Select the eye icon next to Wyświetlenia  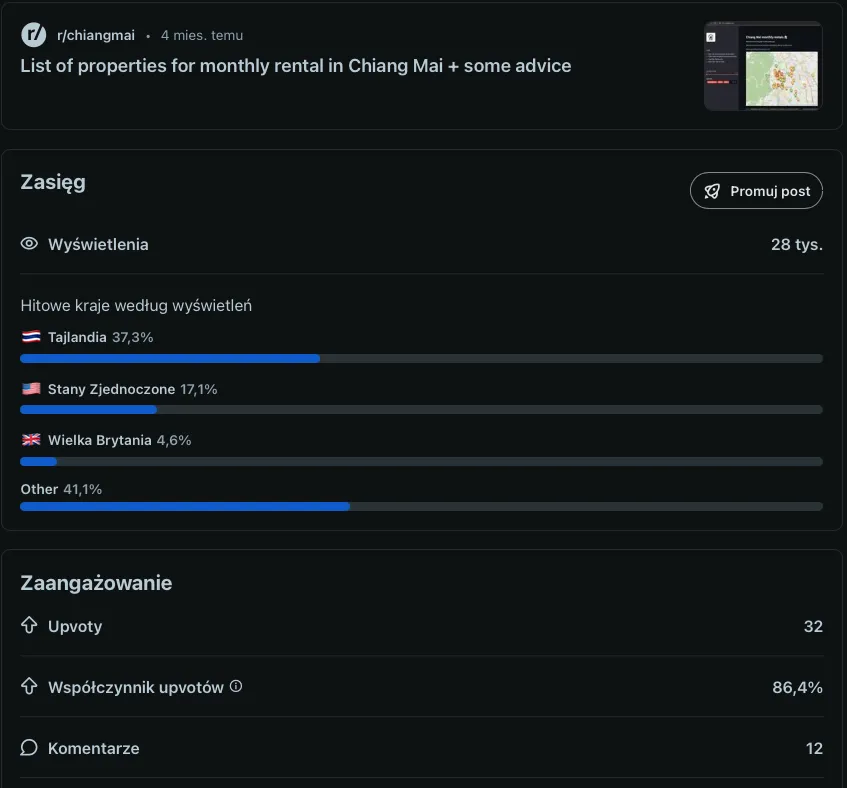coord(29,244)
